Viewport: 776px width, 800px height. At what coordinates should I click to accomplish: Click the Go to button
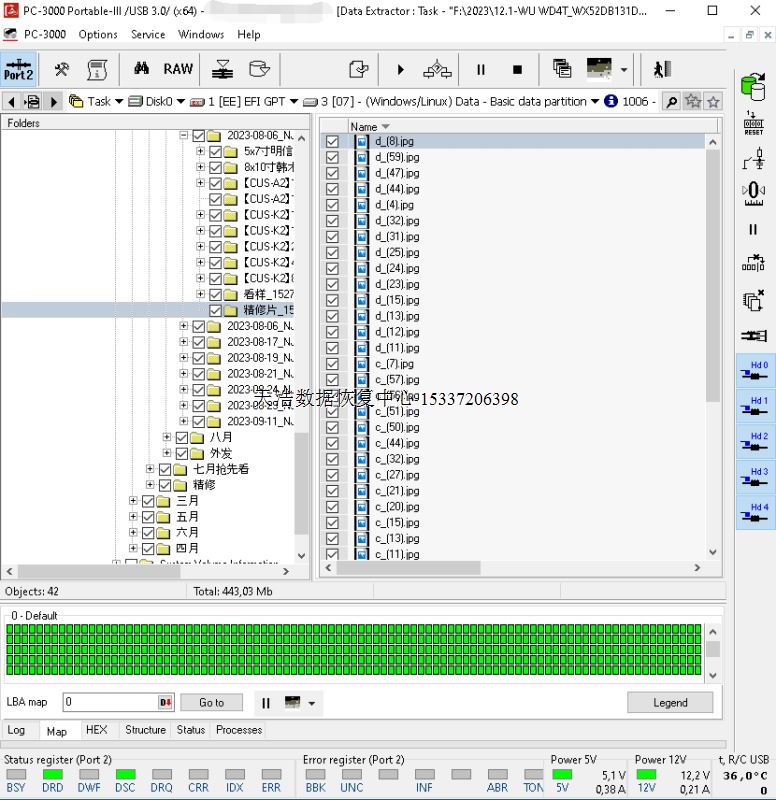tap(212, 703)
